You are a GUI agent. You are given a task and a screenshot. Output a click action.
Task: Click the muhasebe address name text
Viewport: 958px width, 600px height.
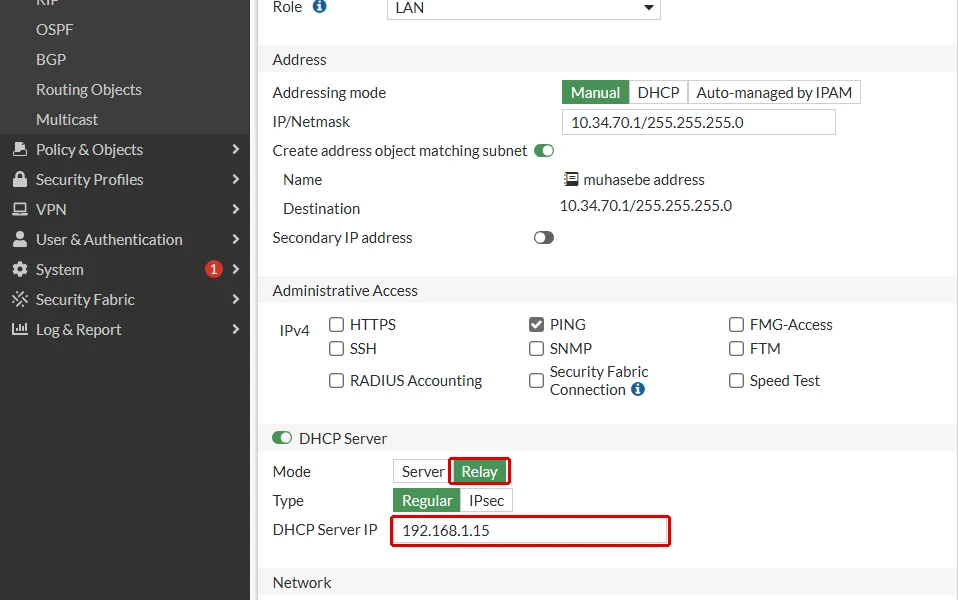[x=644, y=179]
